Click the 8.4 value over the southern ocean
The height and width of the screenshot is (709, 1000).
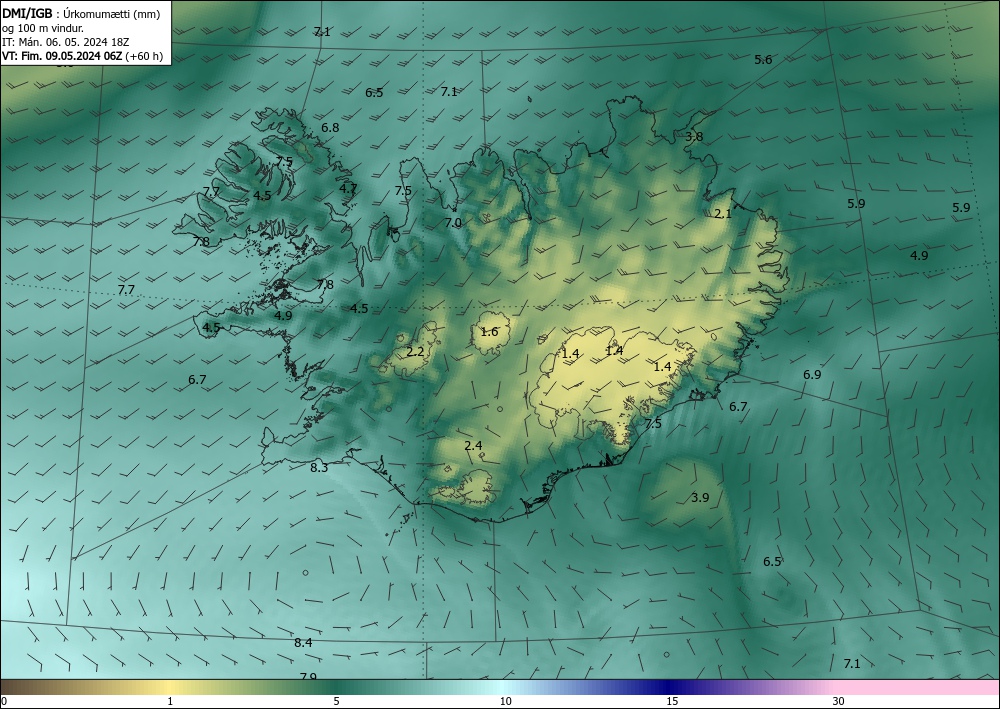pyautogui.click(x=303, y=643)
